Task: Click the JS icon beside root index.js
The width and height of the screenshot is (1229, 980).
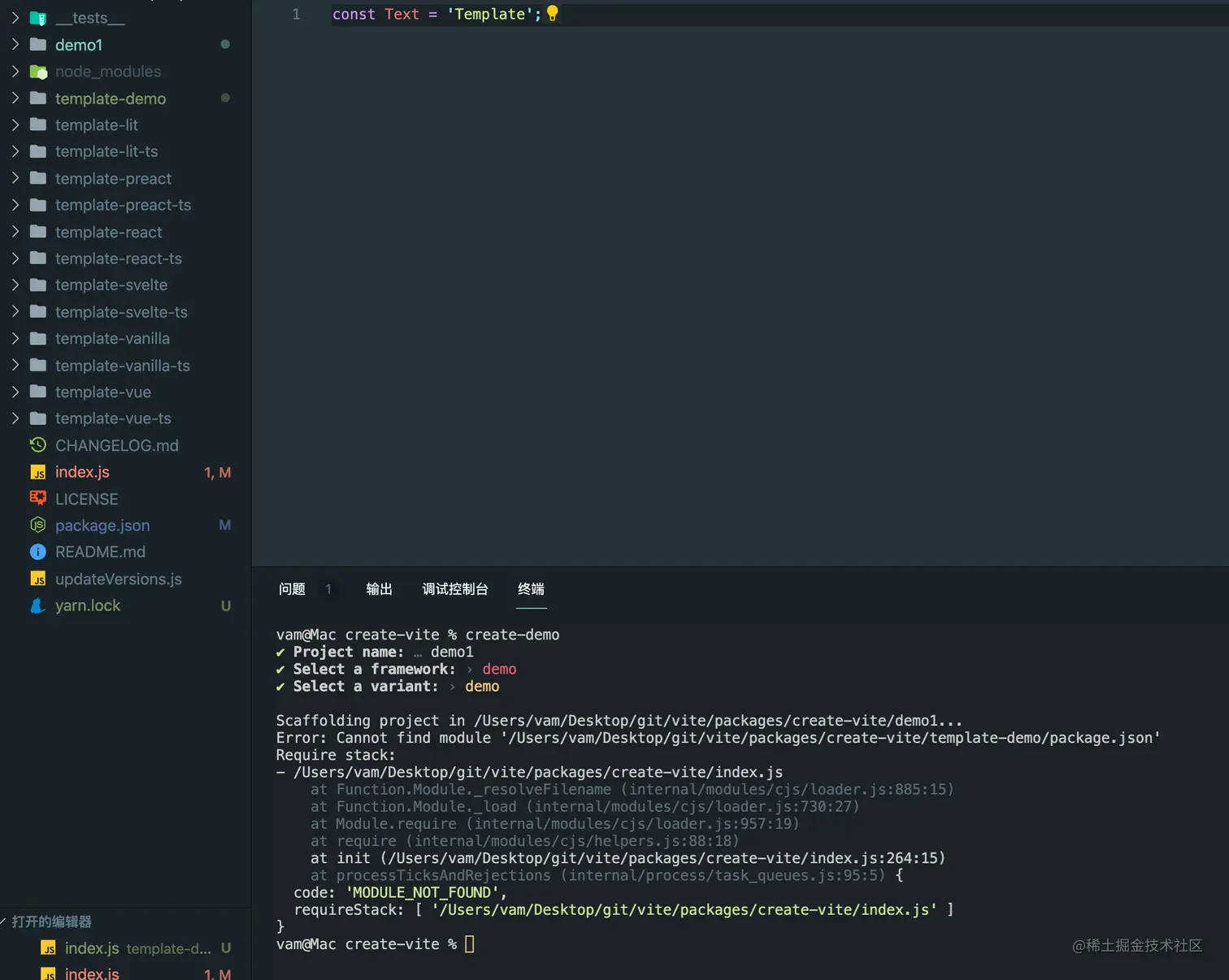Action: pos(37,472)
